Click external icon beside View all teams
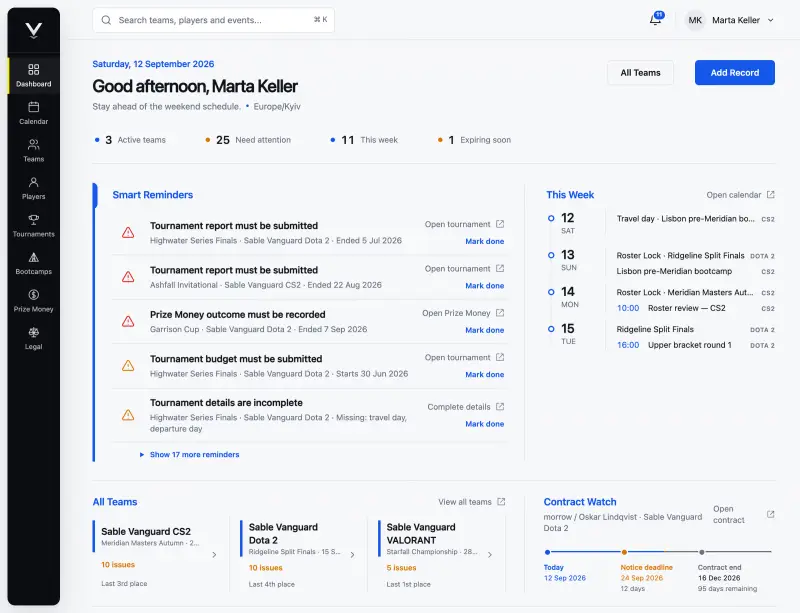 (501, 502)
